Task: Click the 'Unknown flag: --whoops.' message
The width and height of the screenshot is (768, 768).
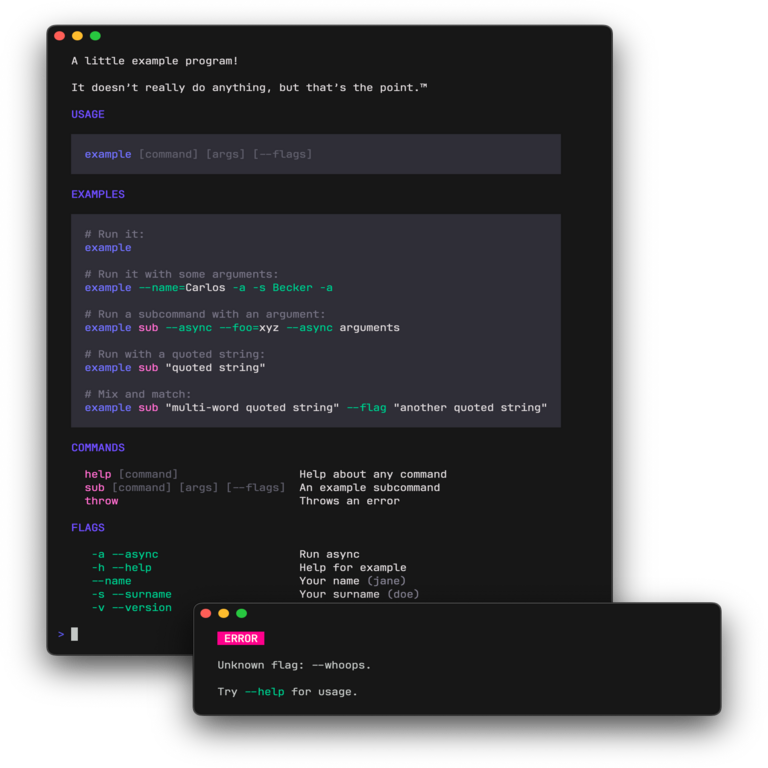Action: [294, 665]
